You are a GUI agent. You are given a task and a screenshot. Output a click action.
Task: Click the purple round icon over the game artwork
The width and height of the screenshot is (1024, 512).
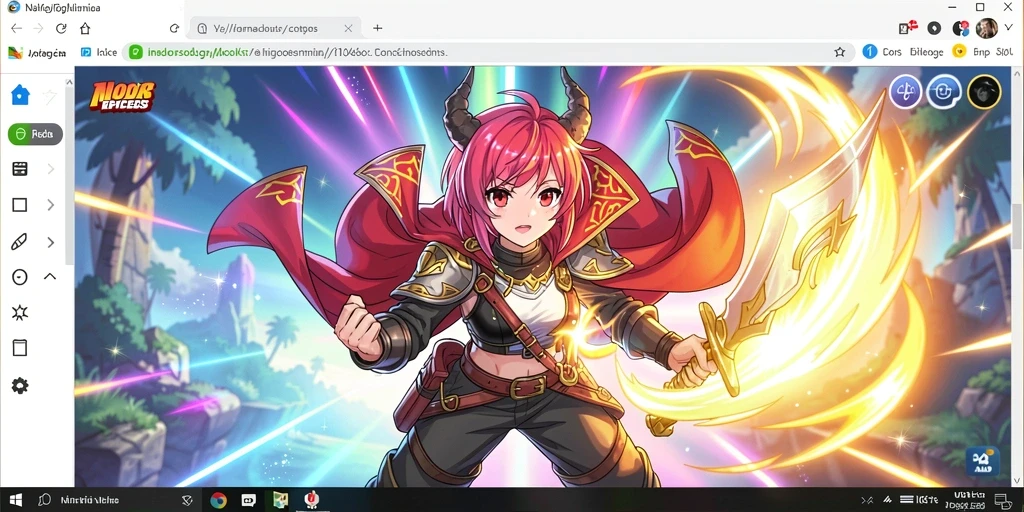(x=906, y=92)
